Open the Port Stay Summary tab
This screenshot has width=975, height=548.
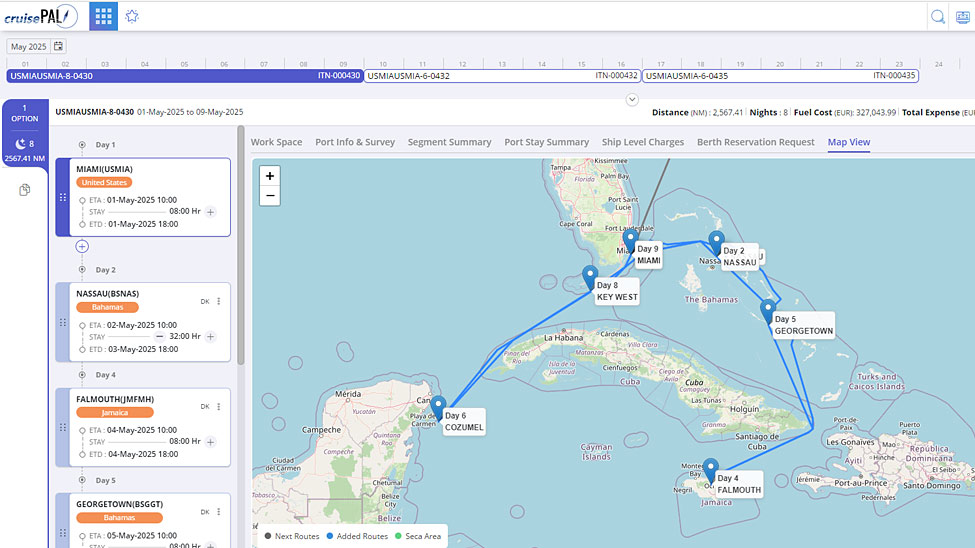[546, 142]
